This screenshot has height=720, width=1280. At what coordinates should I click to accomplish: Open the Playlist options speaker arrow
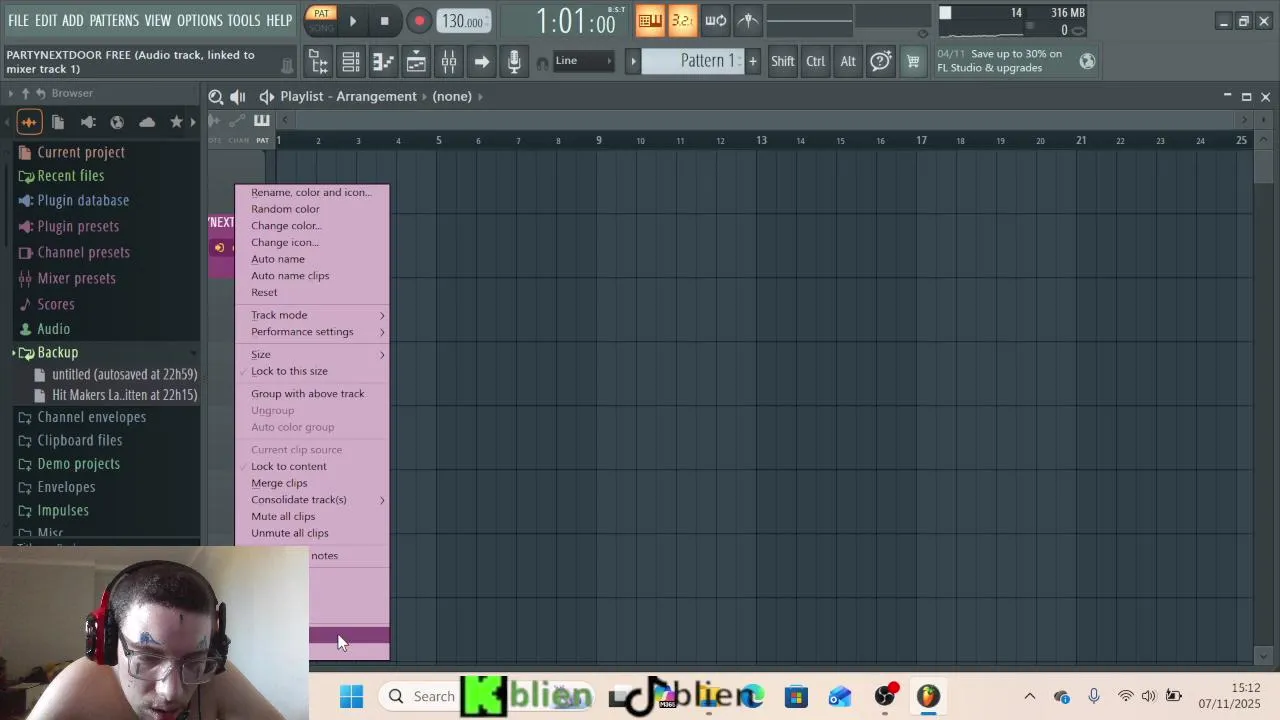pyautogui.click(x=266, y=97)
